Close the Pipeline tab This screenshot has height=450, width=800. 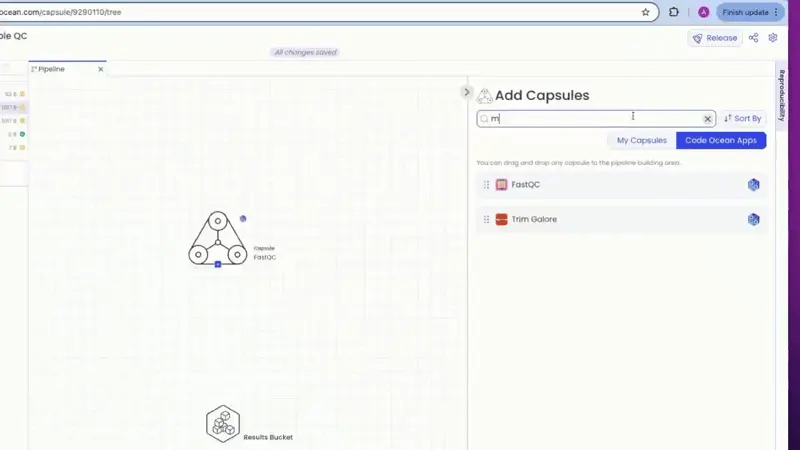click(101, 69)
